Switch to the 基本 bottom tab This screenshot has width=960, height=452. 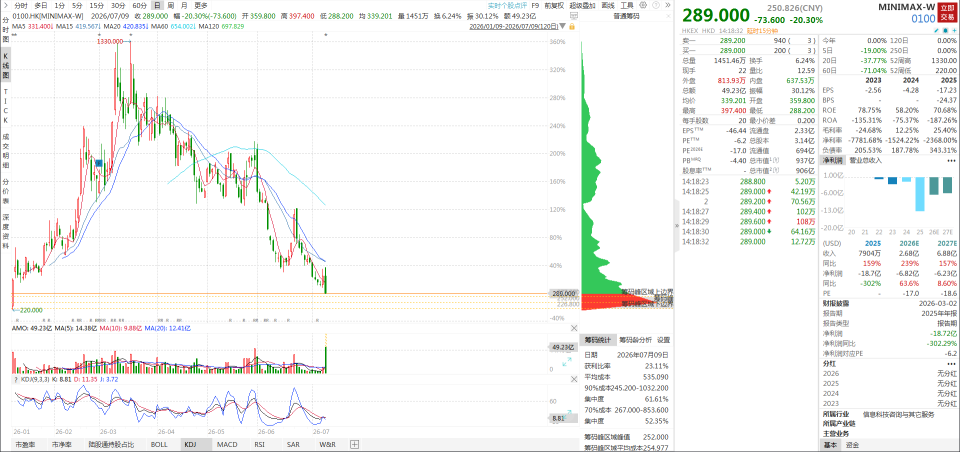(x=831, y=445)
